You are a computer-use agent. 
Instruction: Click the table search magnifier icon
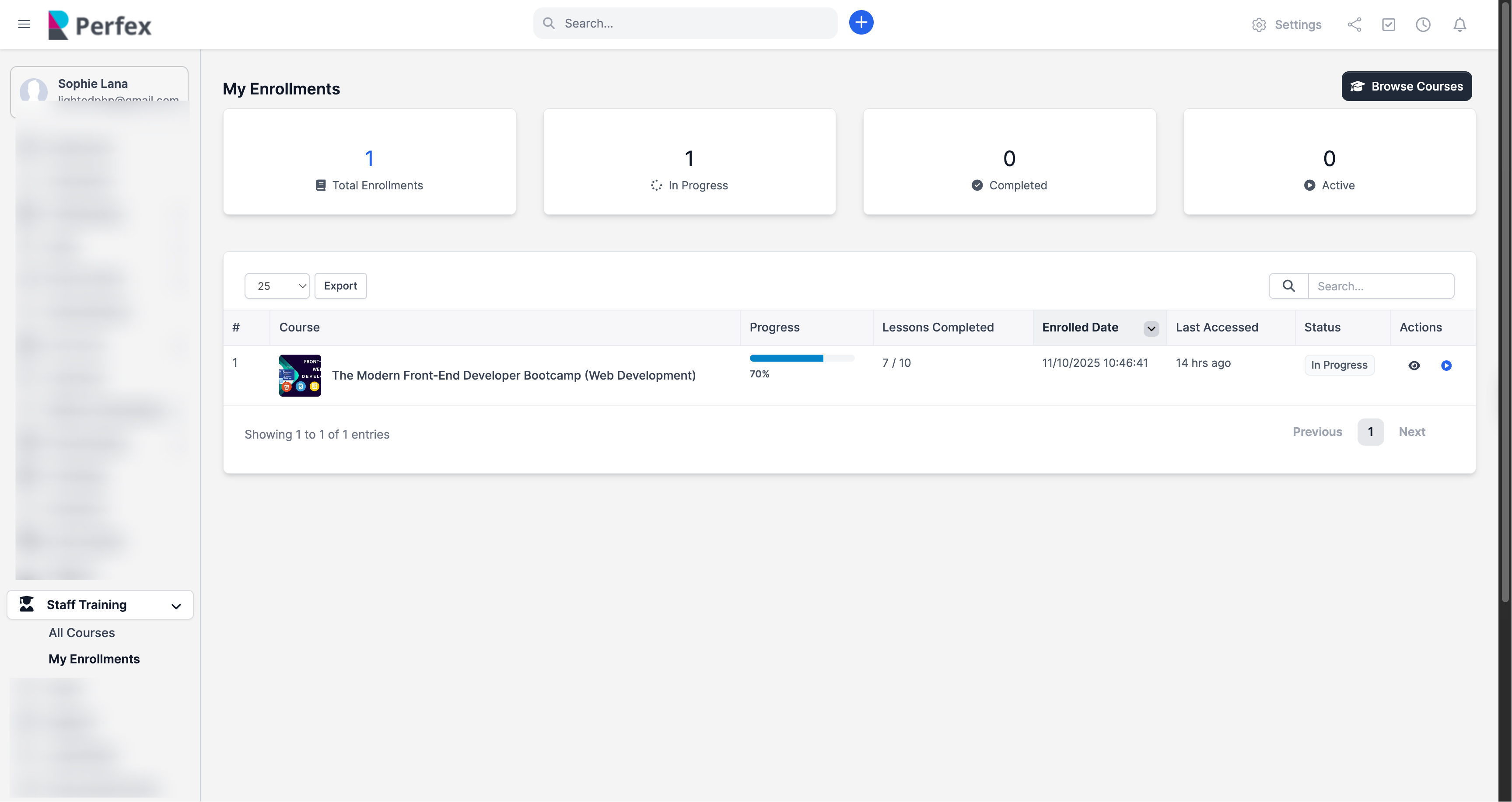click(1288, 286)
